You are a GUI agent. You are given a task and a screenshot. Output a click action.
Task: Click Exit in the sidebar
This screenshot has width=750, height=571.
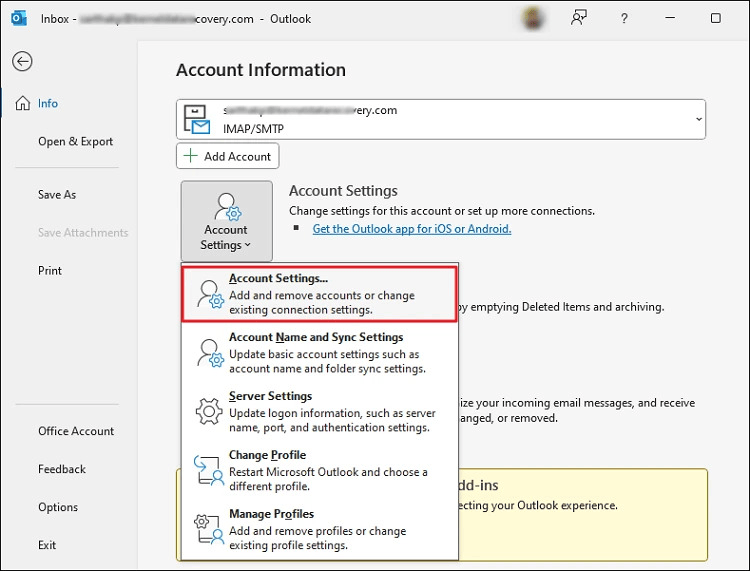pos(47,545)
